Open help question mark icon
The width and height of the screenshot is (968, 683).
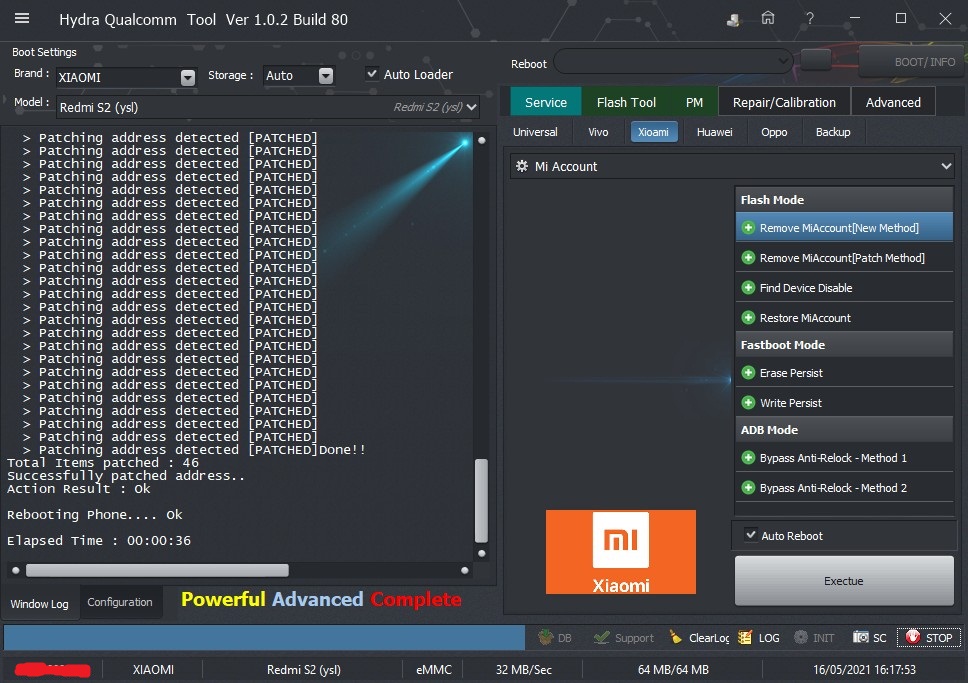(x=809, y=19)
